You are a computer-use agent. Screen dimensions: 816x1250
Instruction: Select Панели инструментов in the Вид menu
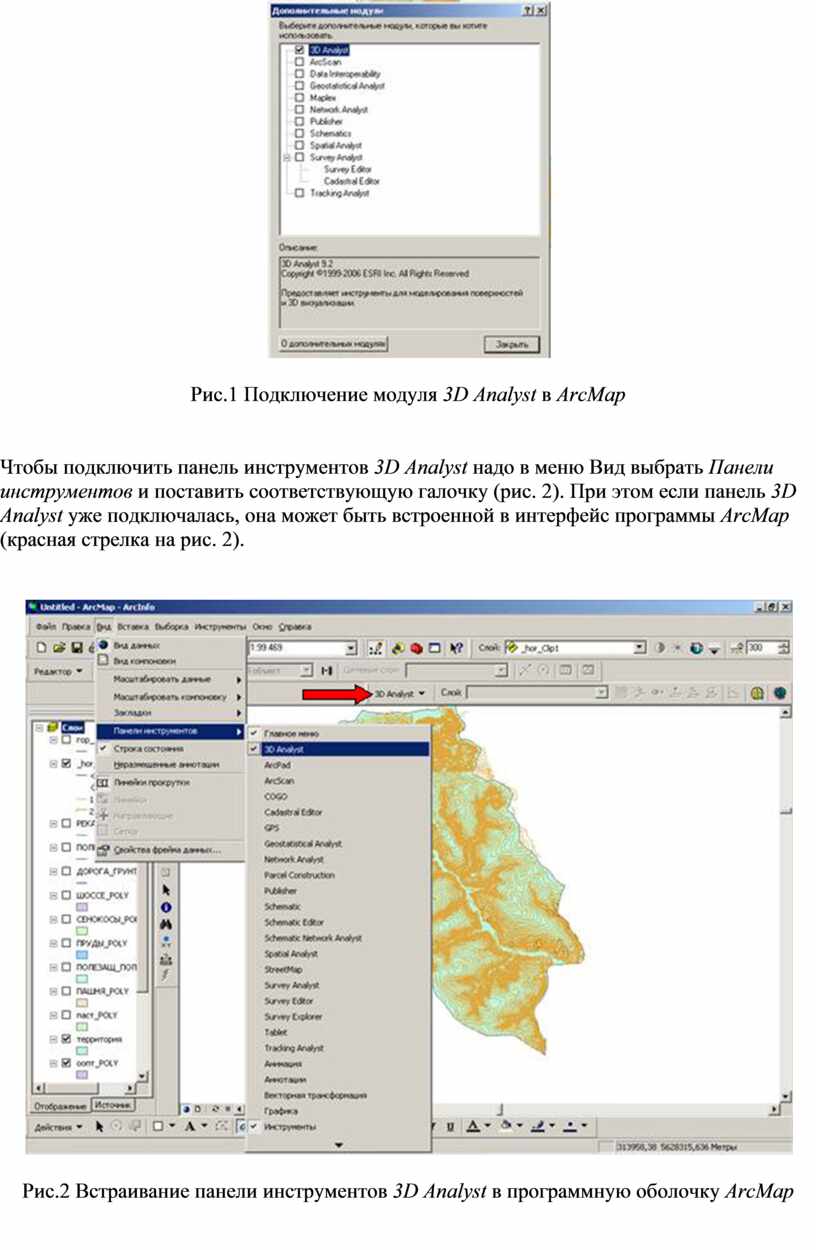coord(171,731)
